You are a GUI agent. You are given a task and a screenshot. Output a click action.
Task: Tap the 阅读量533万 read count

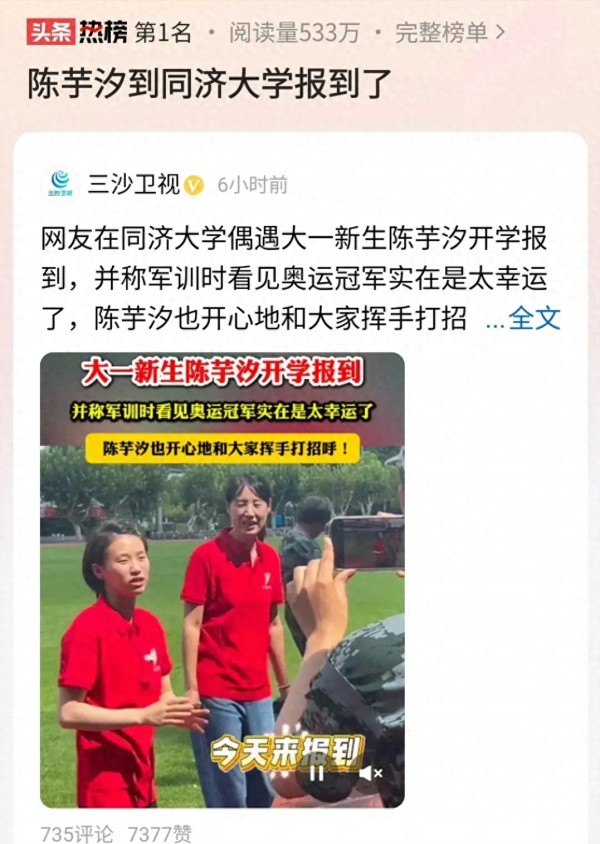pos(294,33)
